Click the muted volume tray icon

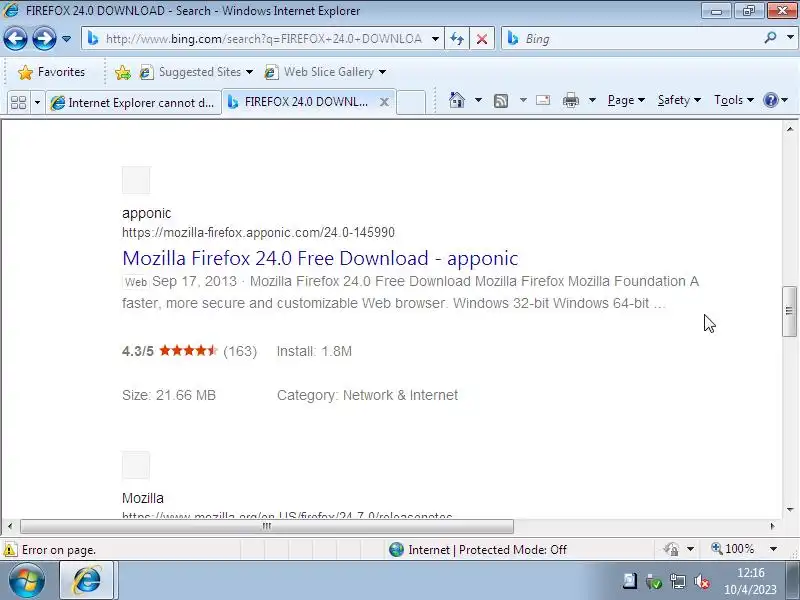point(702,581)
